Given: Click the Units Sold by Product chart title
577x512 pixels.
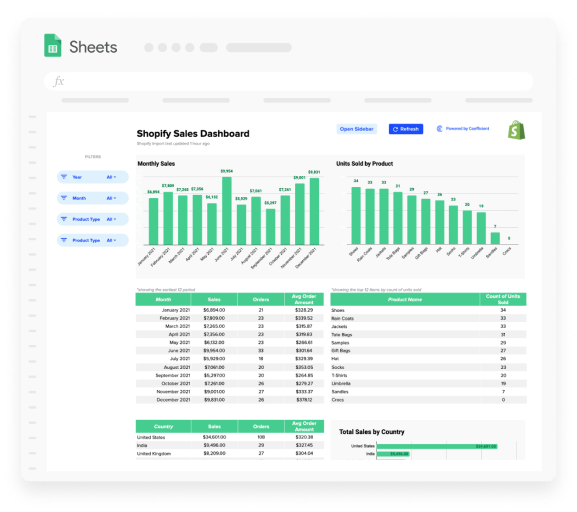Looking at the screenshot, I should click(x=364, y=163).
